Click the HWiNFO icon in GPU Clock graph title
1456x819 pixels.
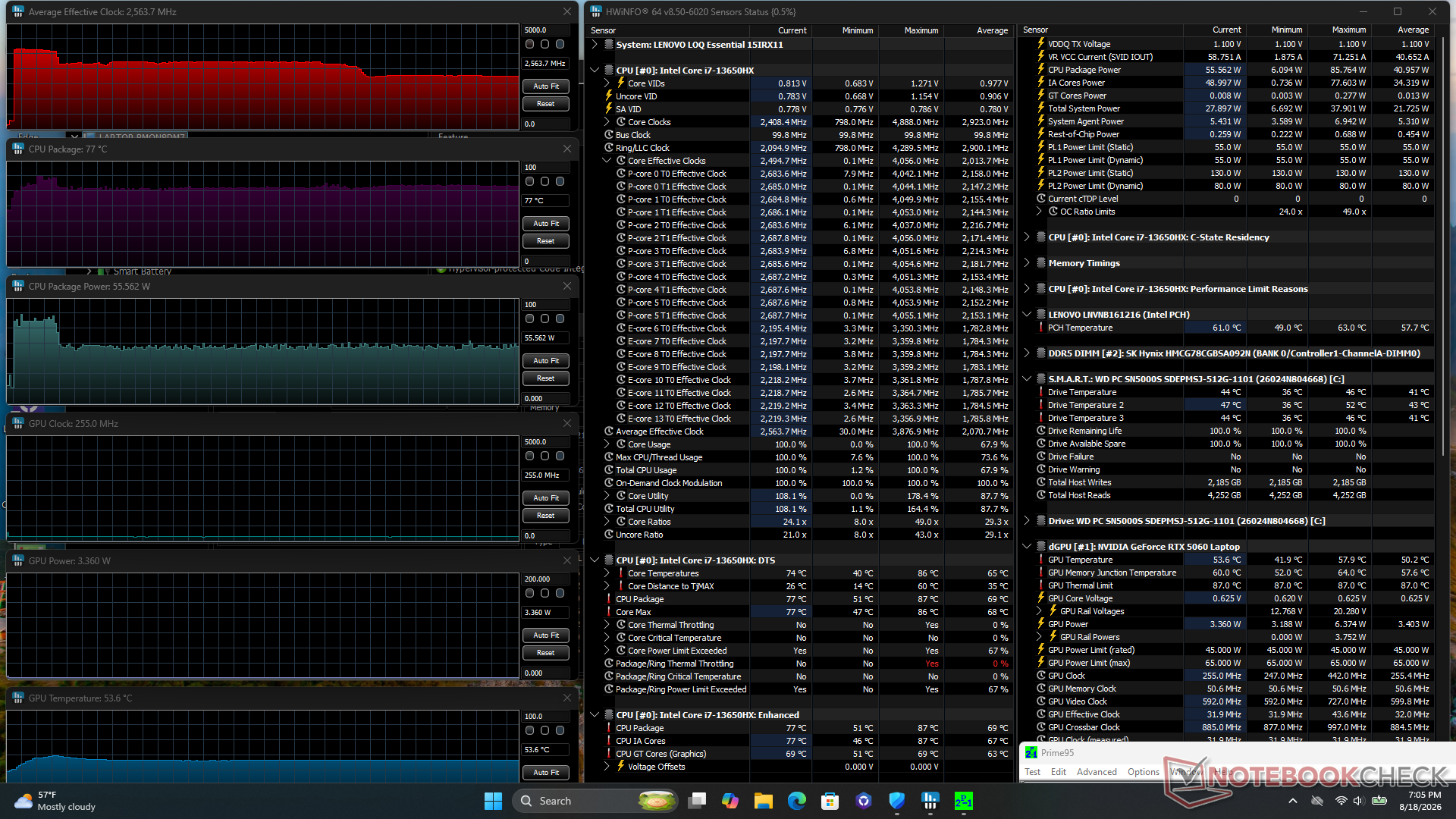(18, 423)
